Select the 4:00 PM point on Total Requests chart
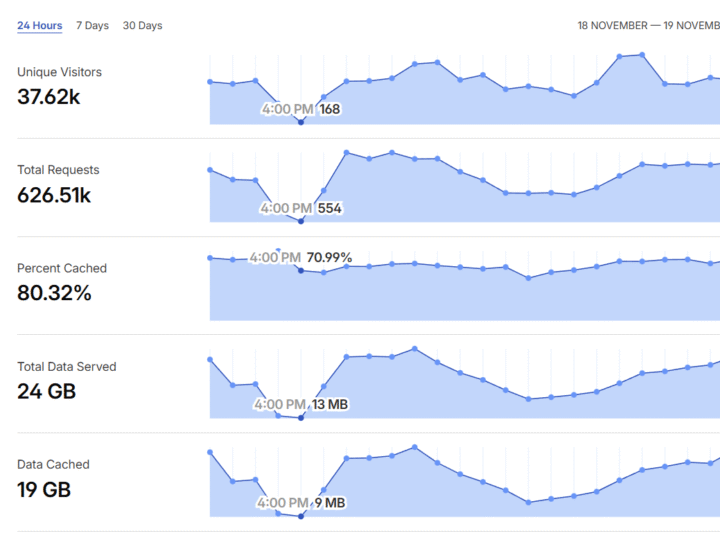The height and width of the screenshot is (540, 720). 300,220
